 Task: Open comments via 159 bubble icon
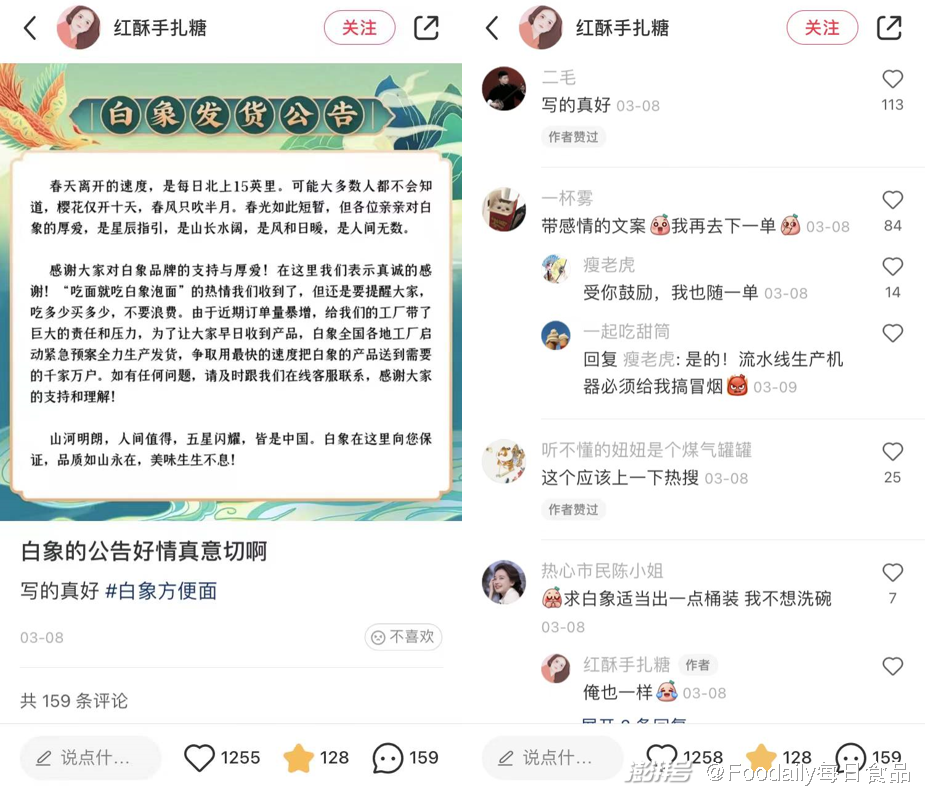click(388, 758)
